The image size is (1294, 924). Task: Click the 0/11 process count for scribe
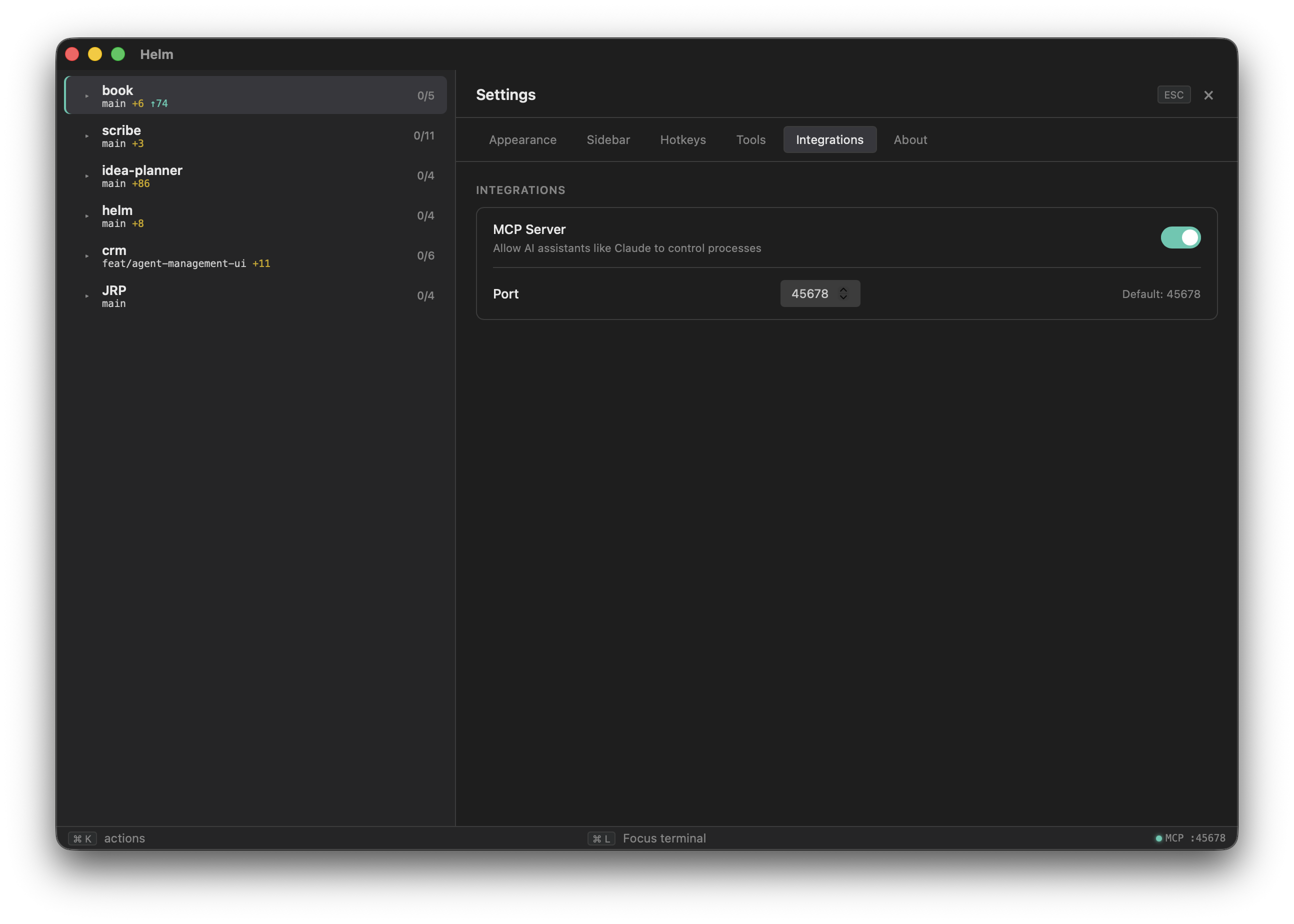[423, 135]
